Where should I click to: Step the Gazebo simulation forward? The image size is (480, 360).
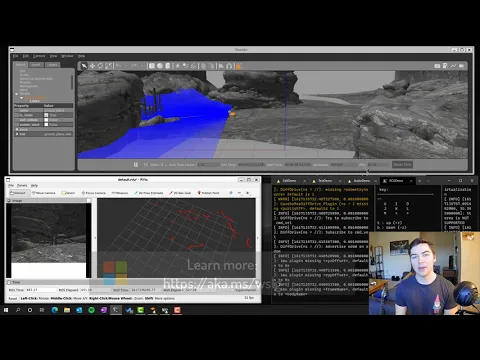tap(146, 165)
